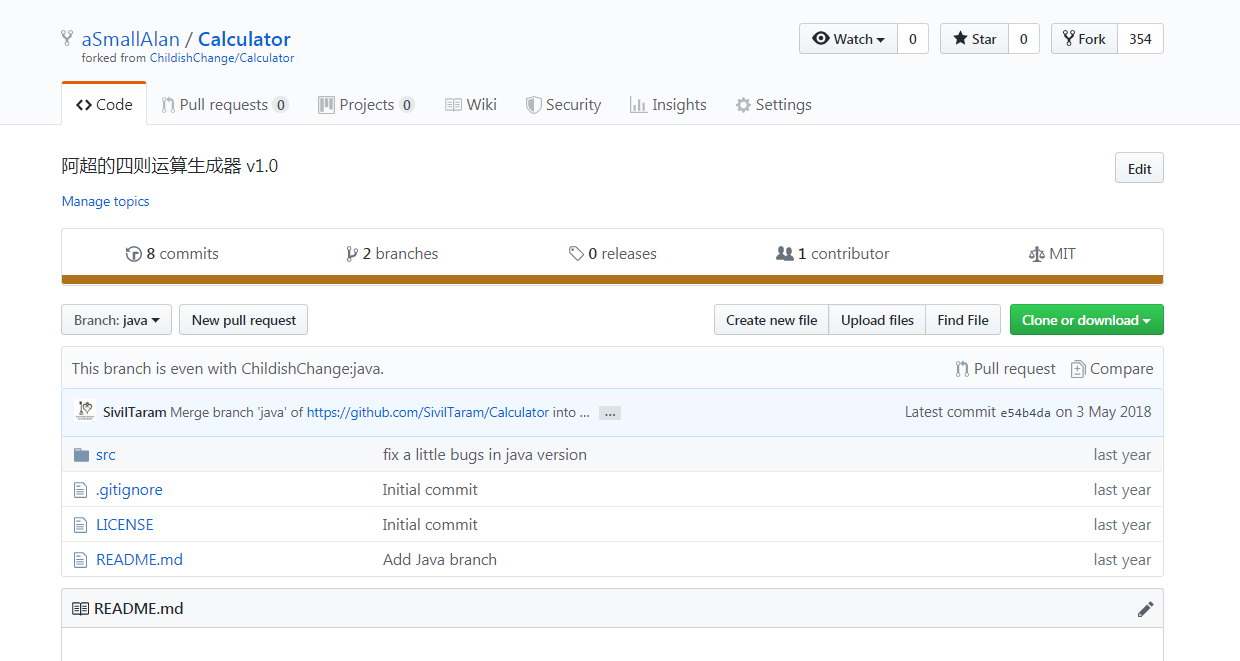Click the contributors people icon
The height and width of the screenshot is (661, 1240).
[x=785, y=254]
